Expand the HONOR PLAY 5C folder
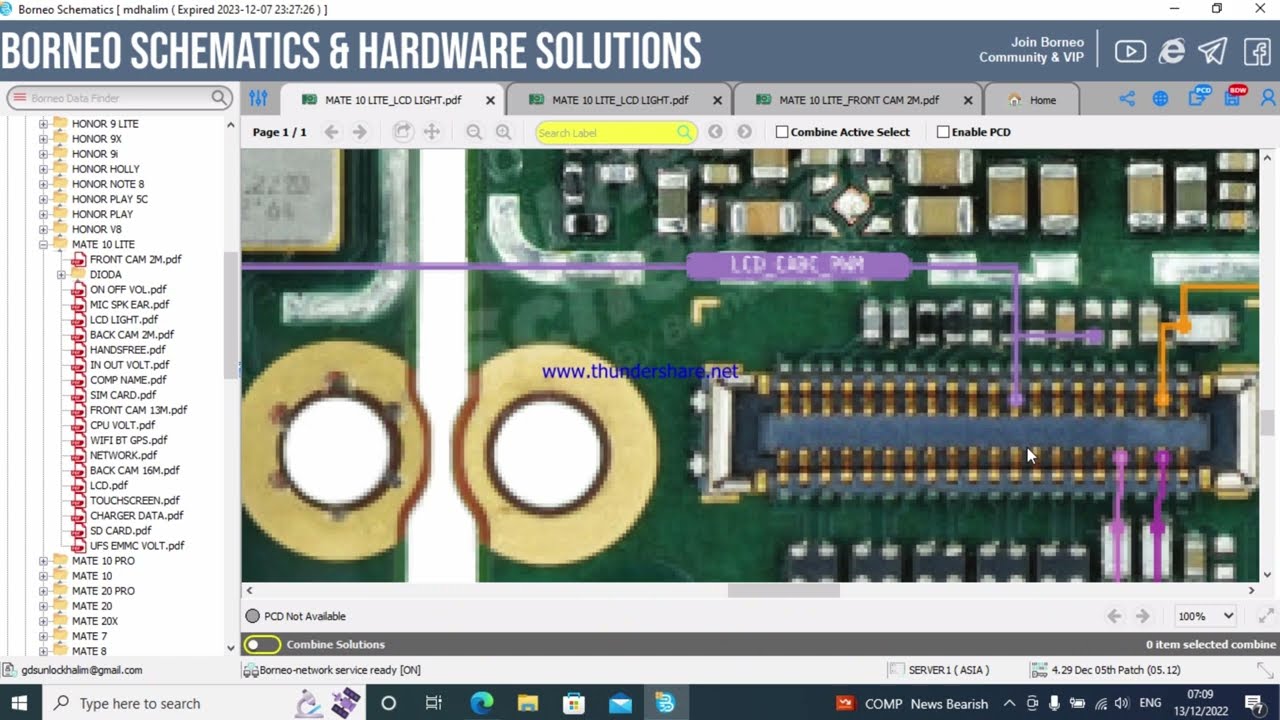This screenshot has height=720, width=1280. click(43, 199)
